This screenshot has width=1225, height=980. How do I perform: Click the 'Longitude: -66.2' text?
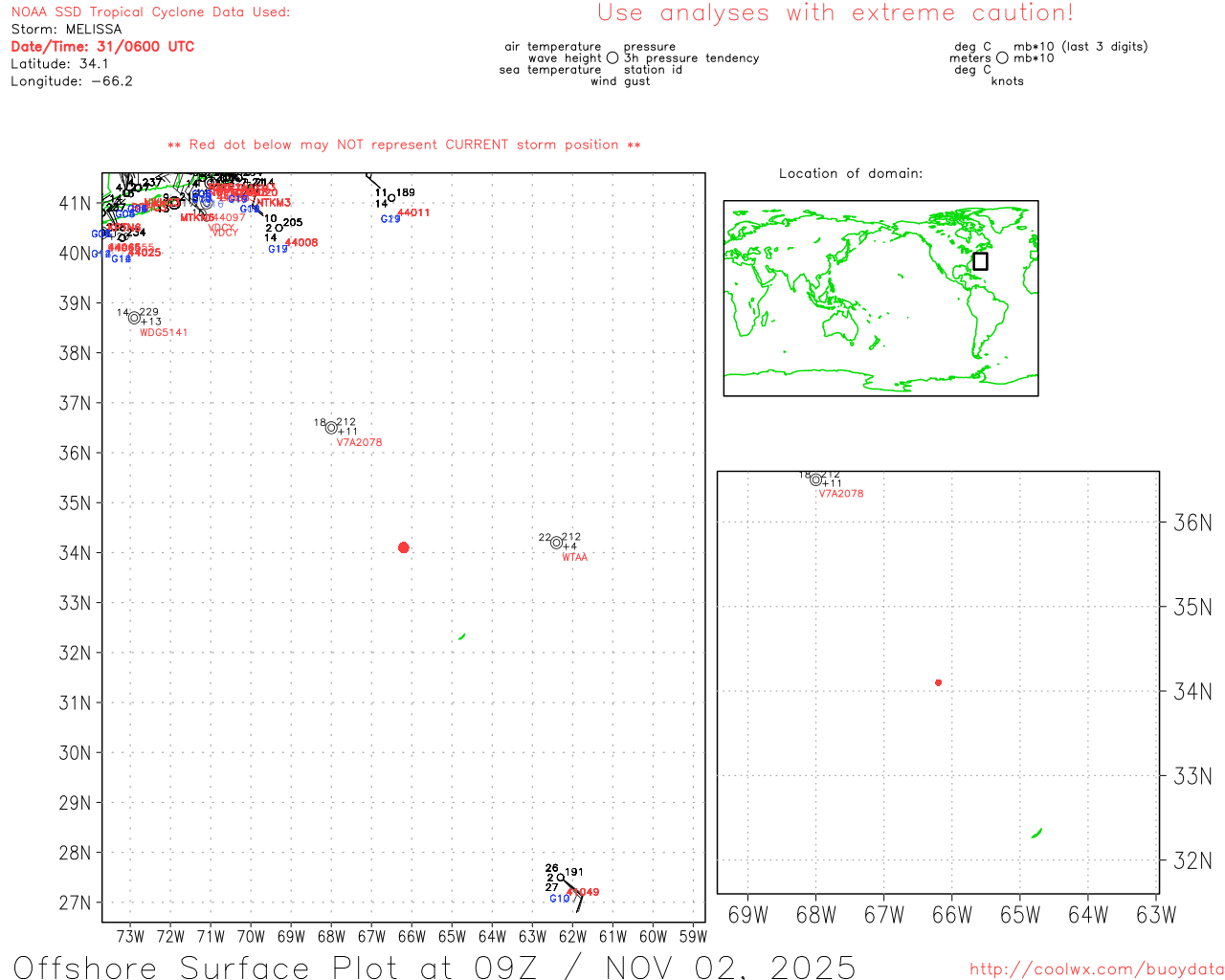(72, 81)
